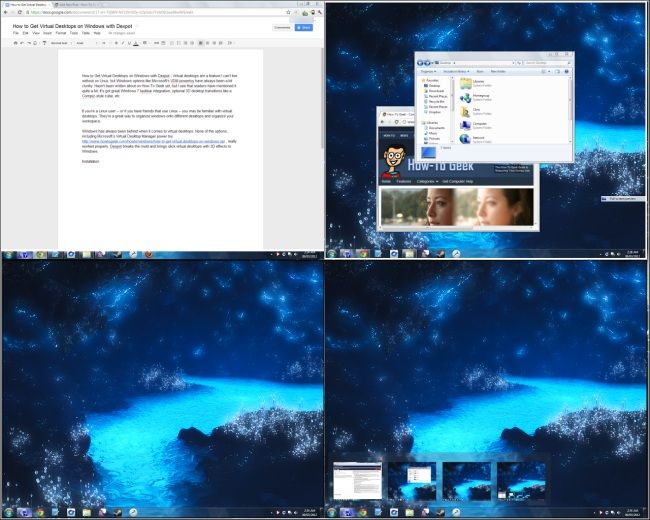Select the Network folder icon in Explorer

tap(466, 139)
